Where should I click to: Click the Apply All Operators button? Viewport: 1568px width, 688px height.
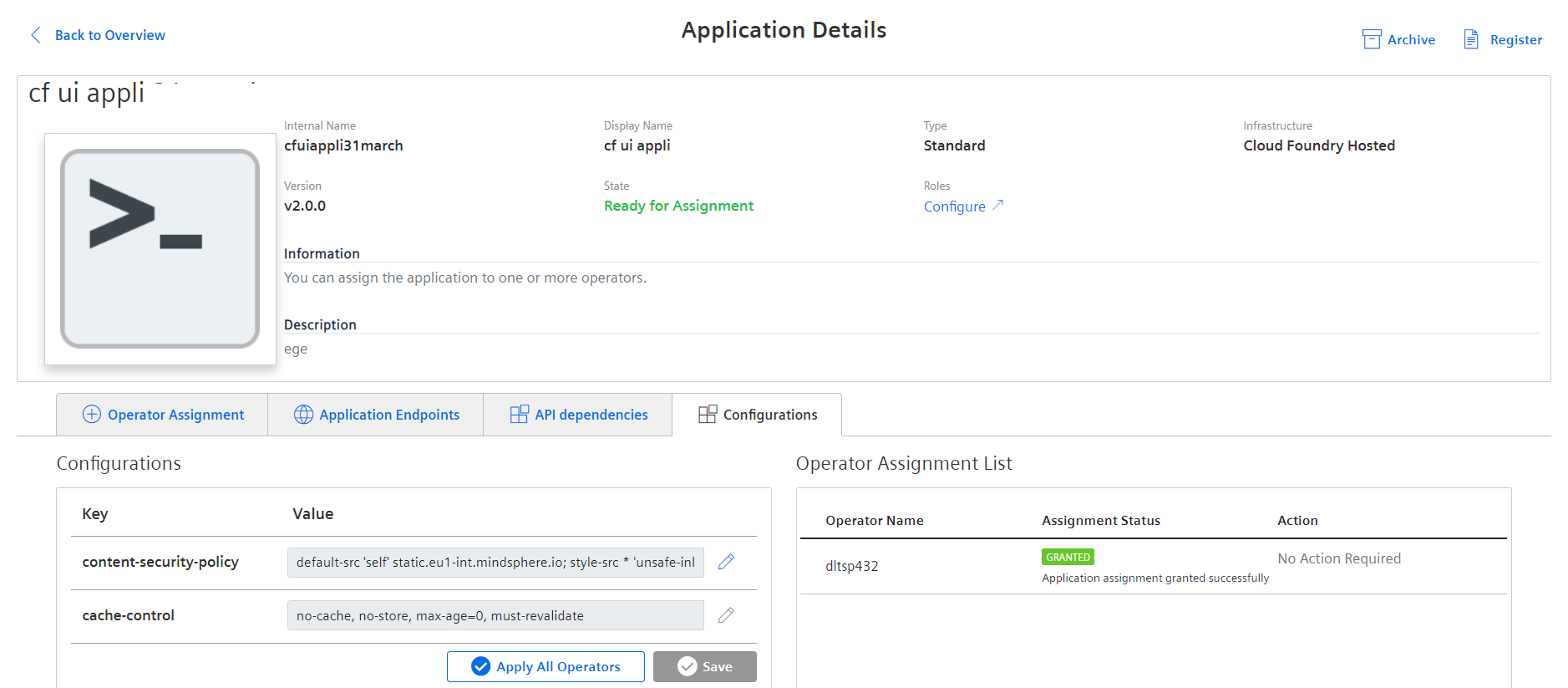tap(546, 666)
